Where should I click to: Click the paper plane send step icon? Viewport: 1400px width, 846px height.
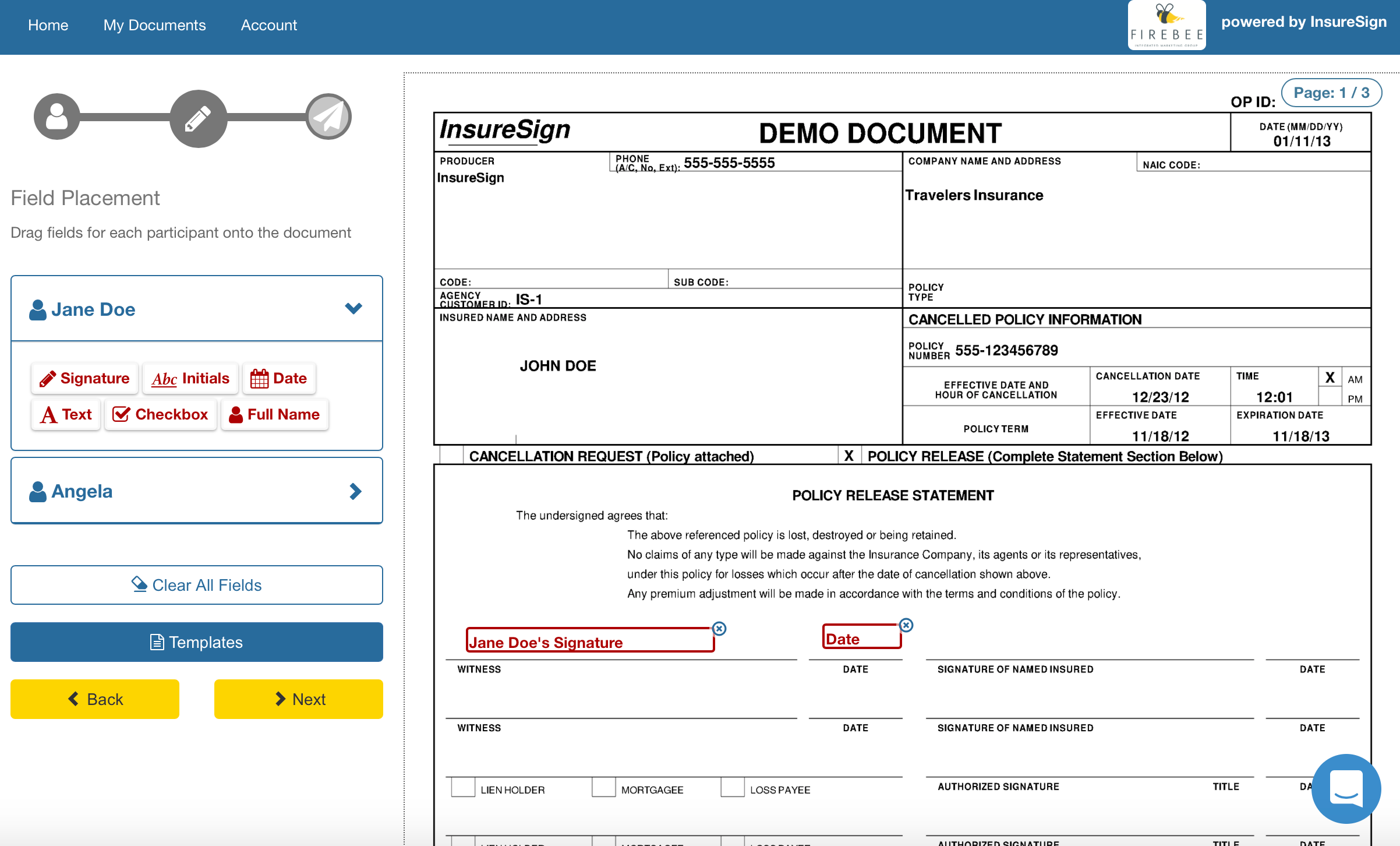click(328, 117)
